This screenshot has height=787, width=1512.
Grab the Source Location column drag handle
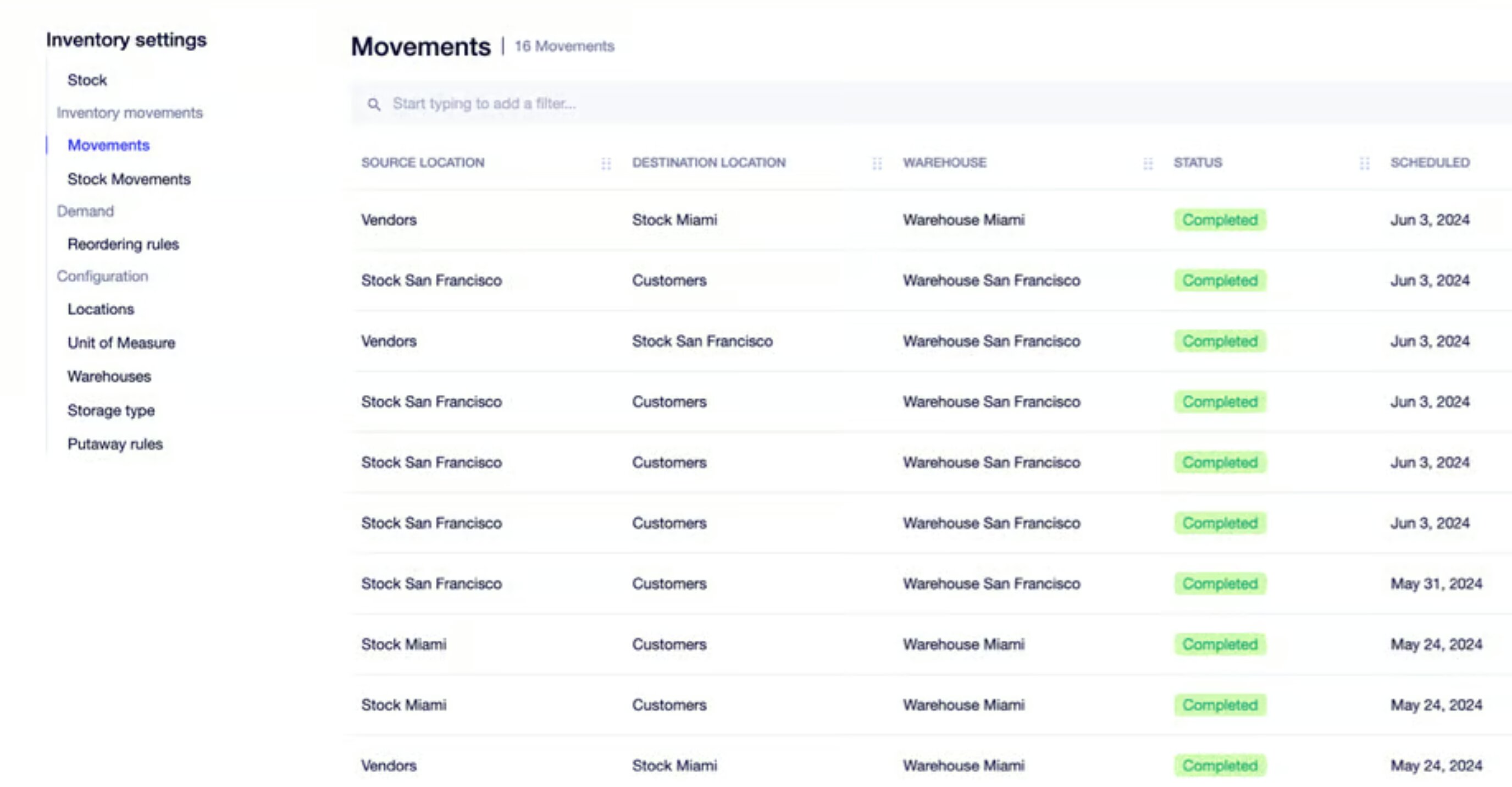606,163
